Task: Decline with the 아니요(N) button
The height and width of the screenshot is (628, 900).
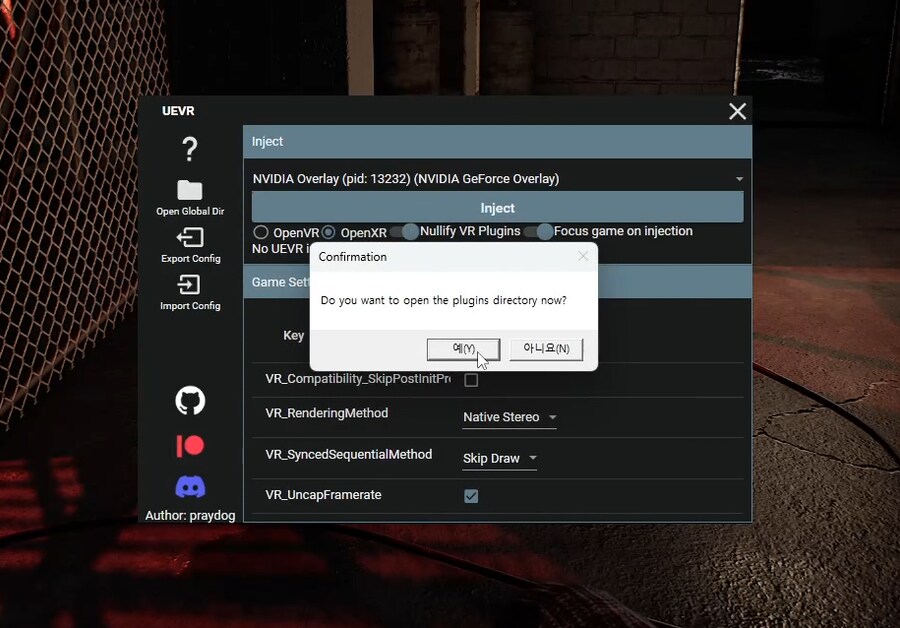Action: (546, 349)
